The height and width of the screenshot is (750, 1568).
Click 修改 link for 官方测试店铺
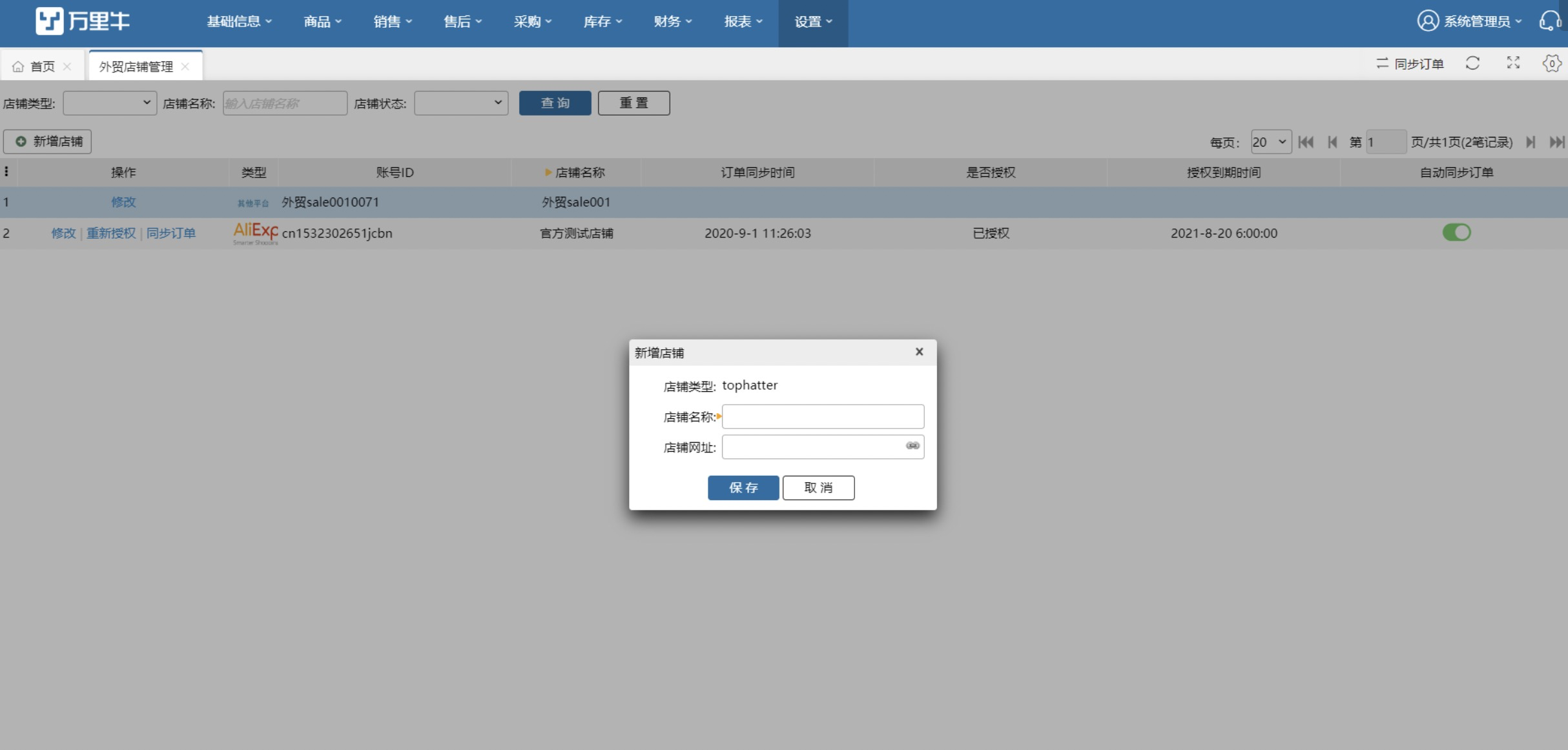(x=63, y=233)
